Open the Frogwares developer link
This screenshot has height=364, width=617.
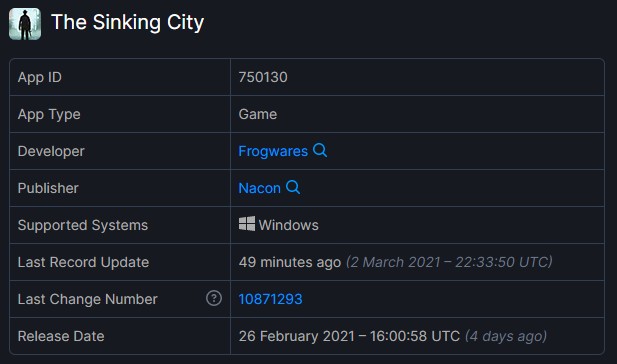pos(273,151)
